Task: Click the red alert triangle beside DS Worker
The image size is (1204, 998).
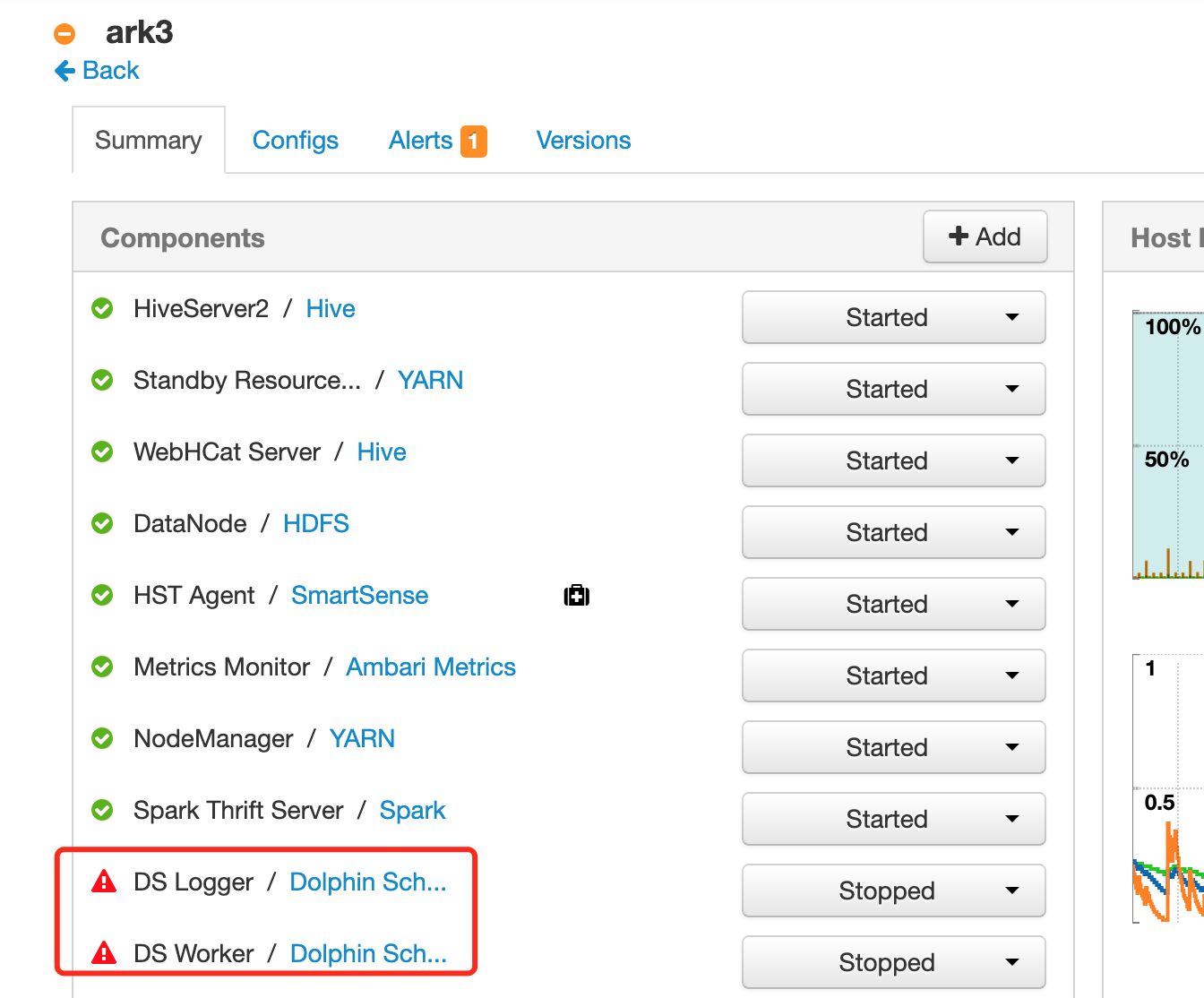Action: 104,953
